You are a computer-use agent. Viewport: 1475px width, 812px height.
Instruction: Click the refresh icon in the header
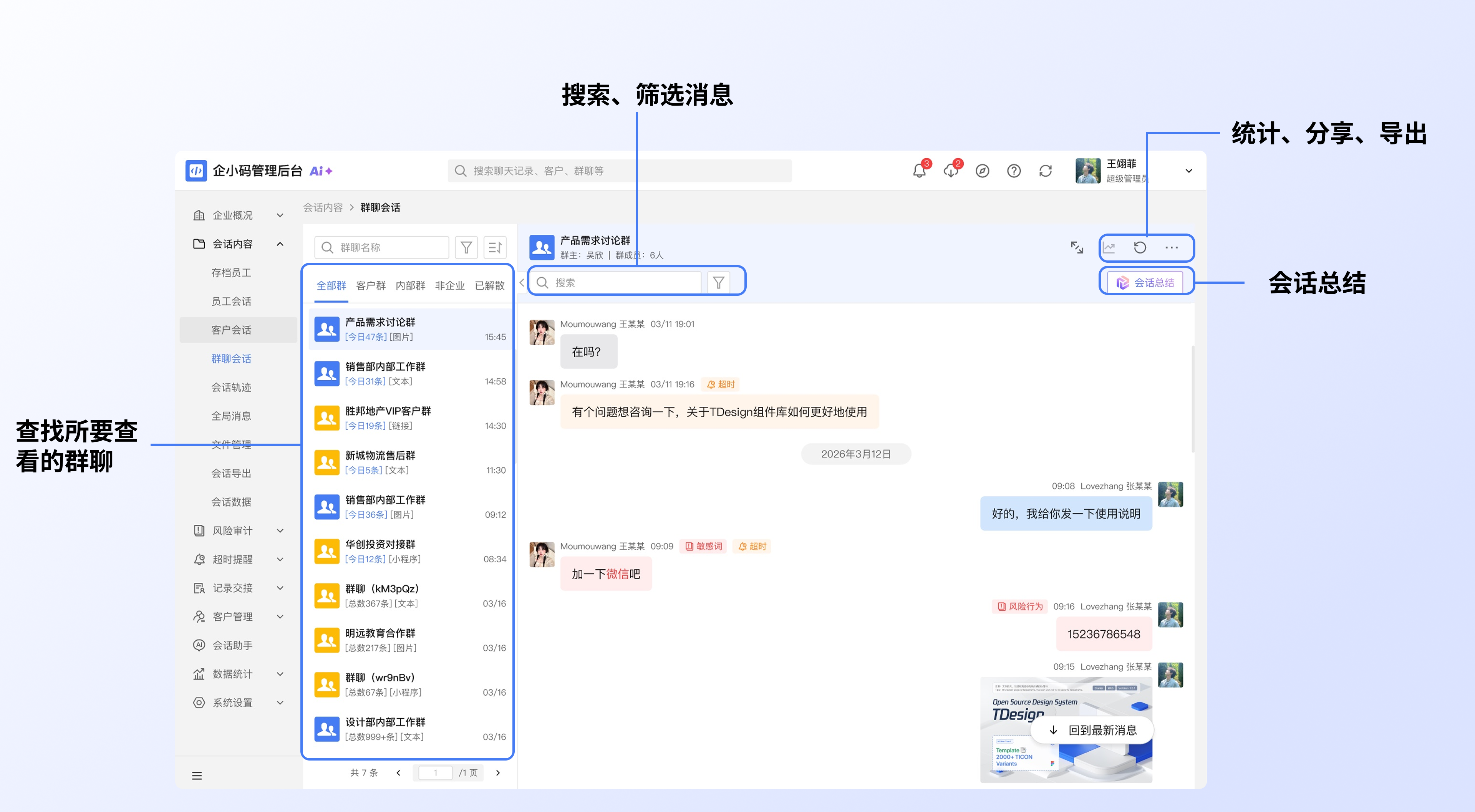tap(1045, 171)
